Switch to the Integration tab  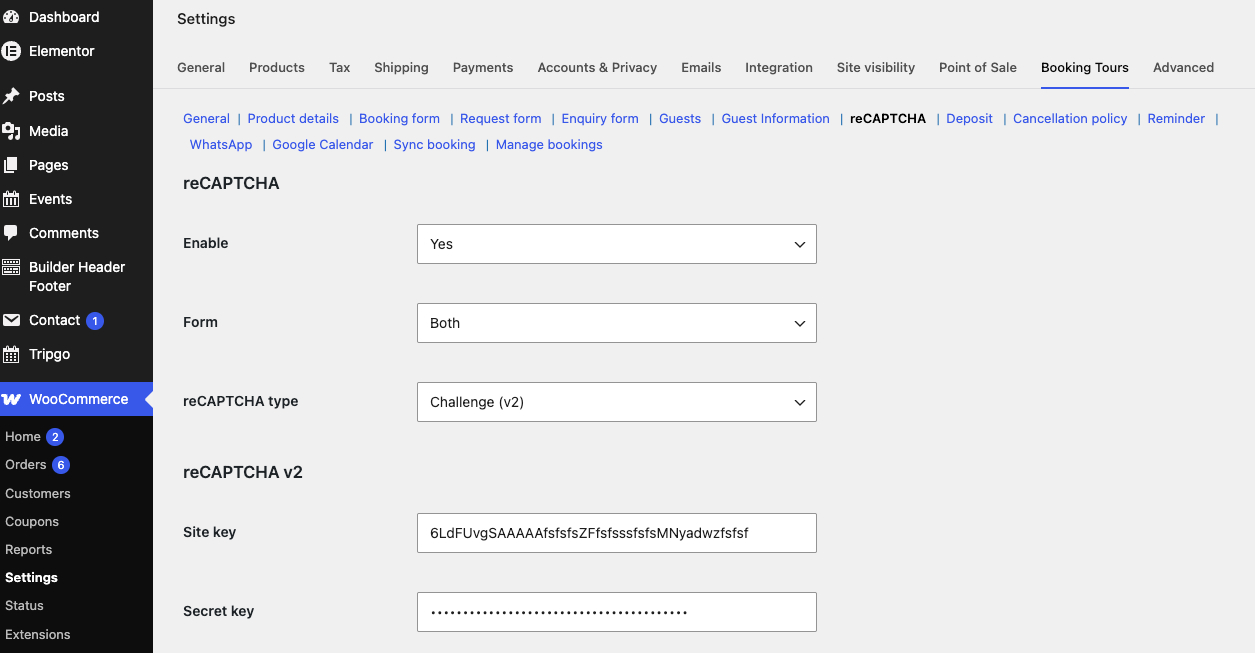[779, 67]
